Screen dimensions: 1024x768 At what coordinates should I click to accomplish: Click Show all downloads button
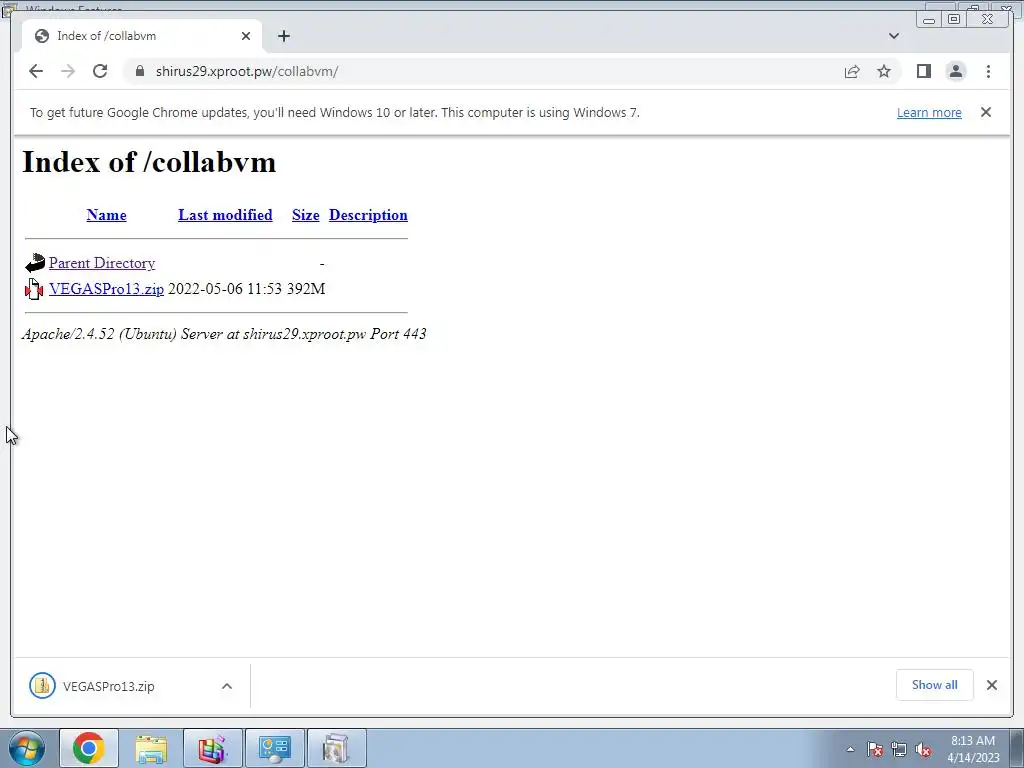coord(935,685)
